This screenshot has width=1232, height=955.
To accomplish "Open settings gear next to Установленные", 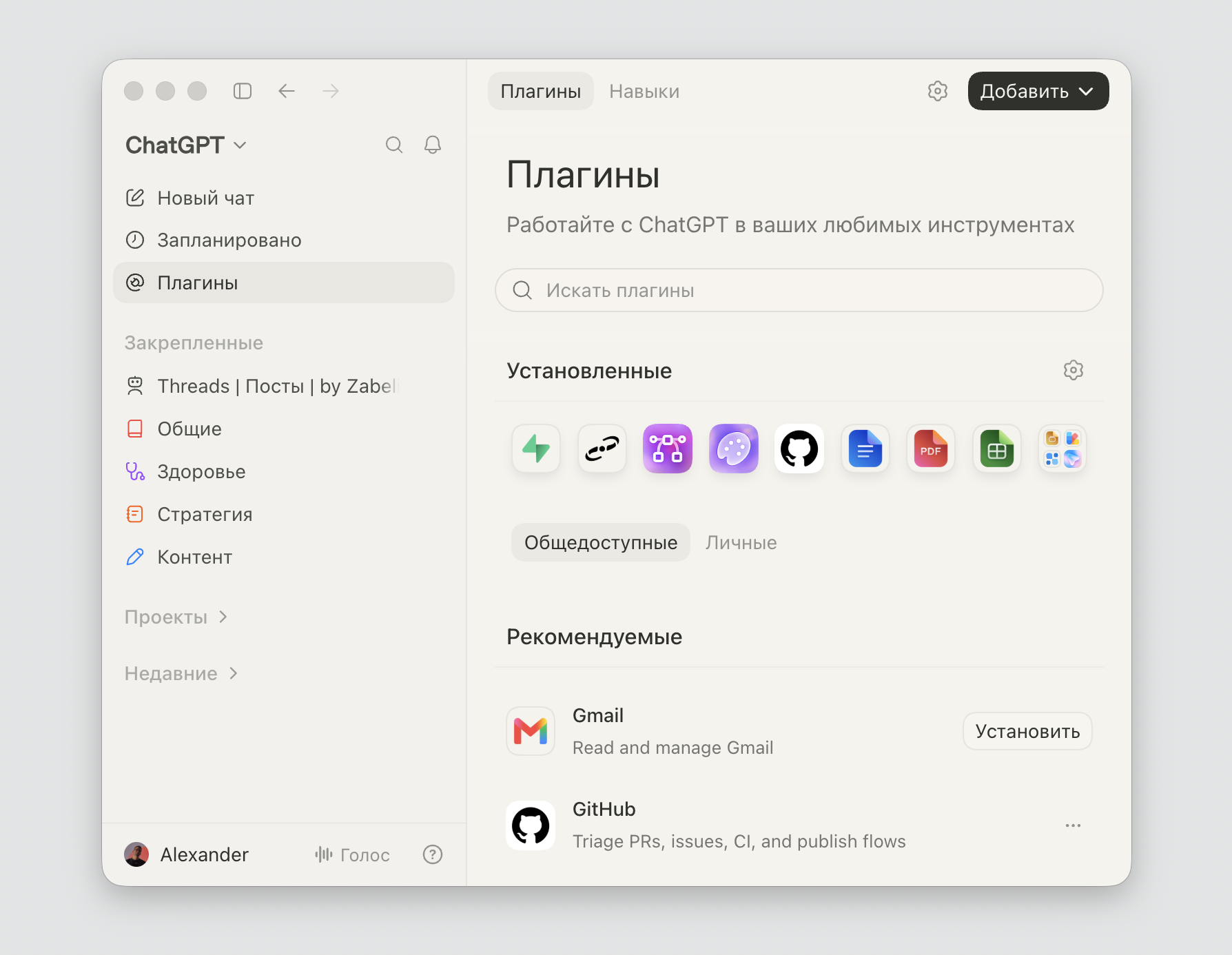I will (1074, 370).
